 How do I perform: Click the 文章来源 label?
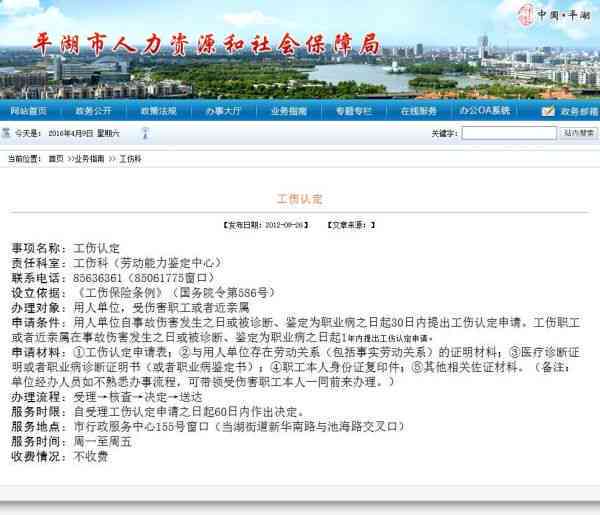[x=351, y=225]
